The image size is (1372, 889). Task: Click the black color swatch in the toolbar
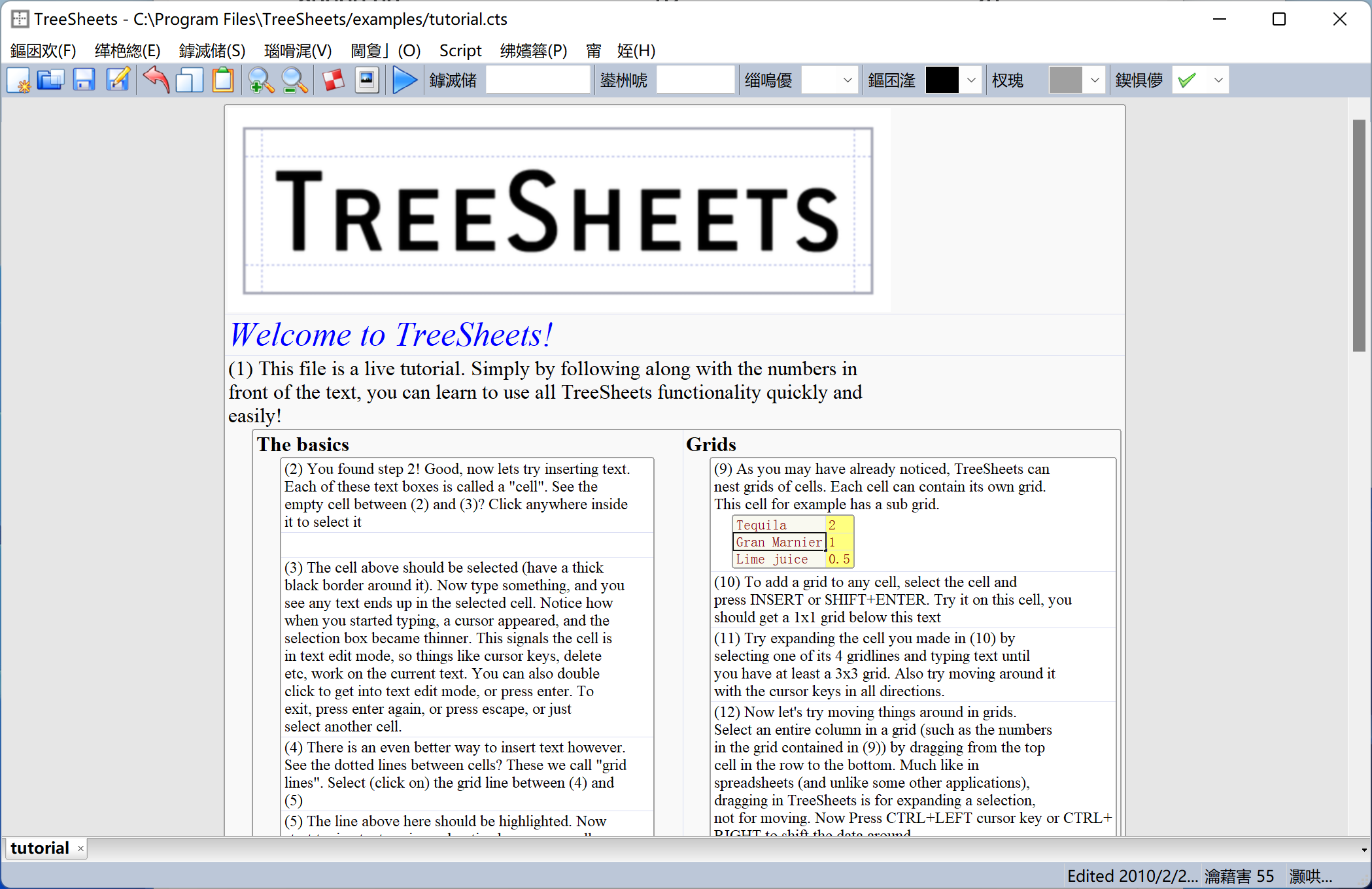point(942,80)
